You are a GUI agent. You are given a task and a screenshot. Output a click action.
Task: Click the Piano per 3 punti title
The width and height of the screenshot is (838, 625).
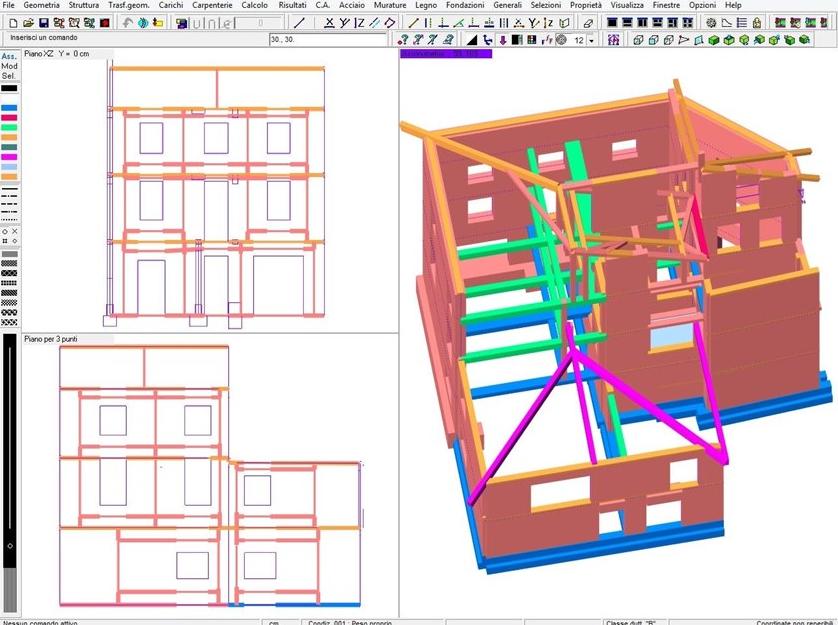(50, 340)
